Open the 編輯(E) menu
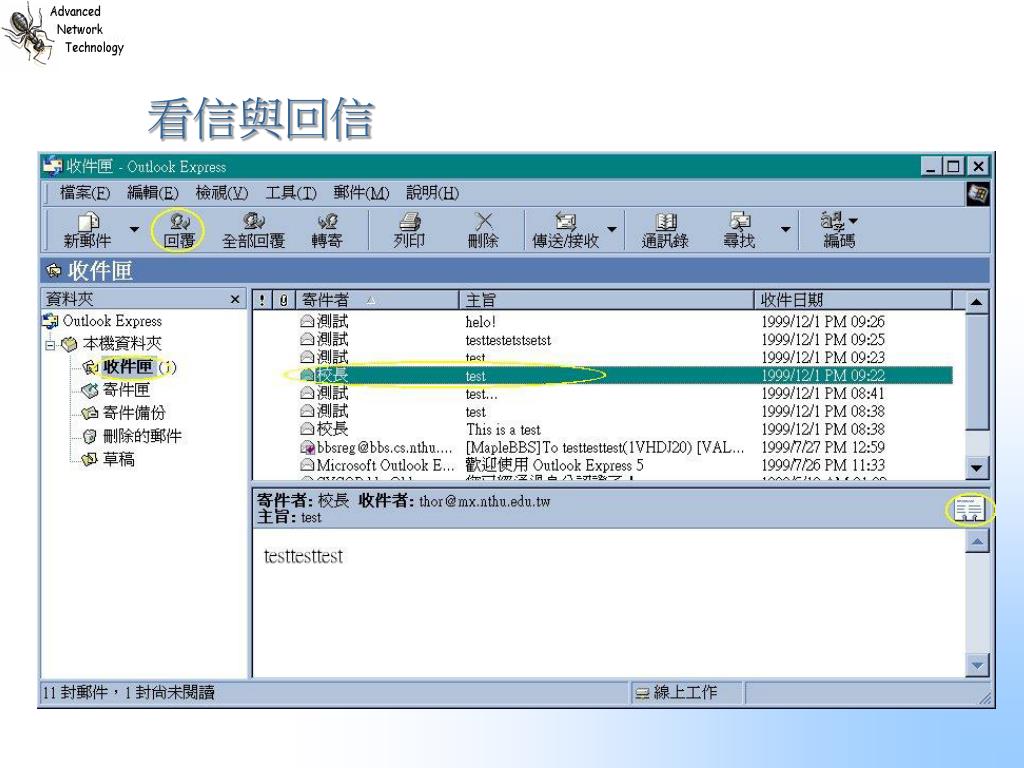Image resolution: width=1024 pixels, height=768 pixels. point(153,193)
